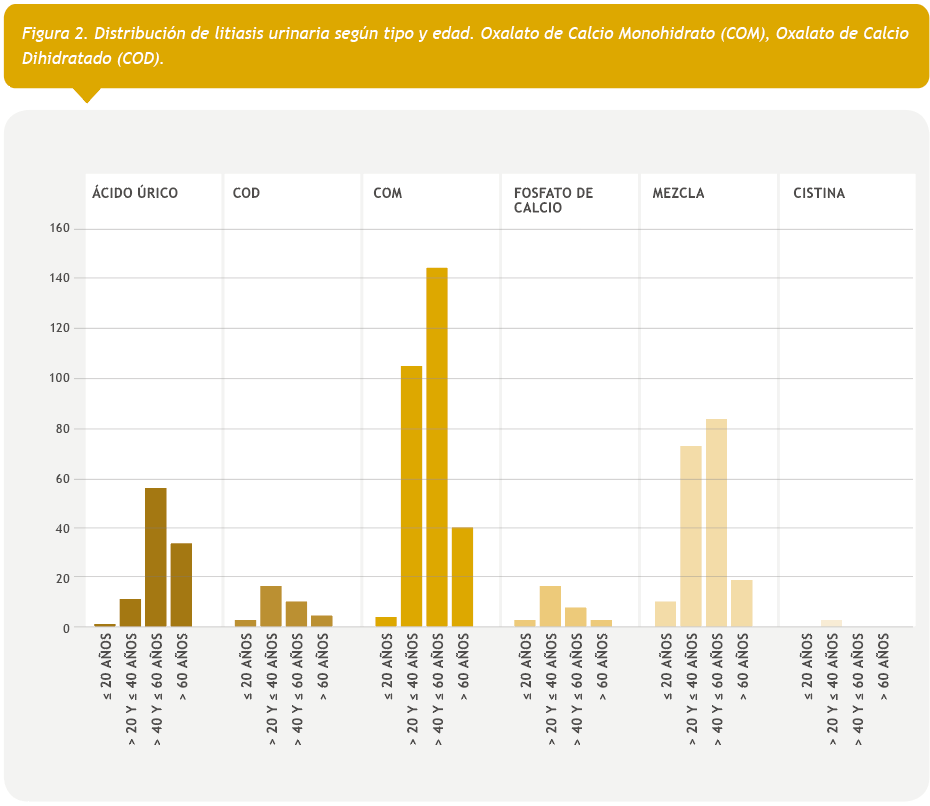Click the MEZCLA column header
The width and height of the screenshot is (930, 806).
point(678,193)
